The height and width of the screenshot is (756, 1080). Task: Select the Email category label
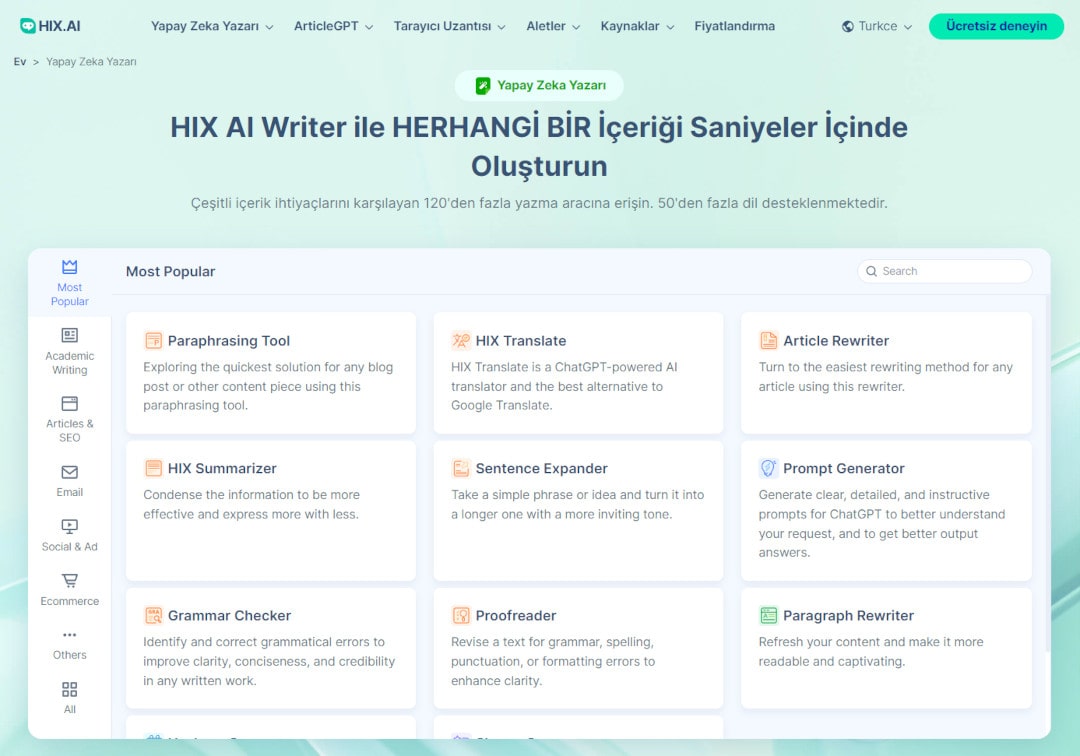[70, 492]
